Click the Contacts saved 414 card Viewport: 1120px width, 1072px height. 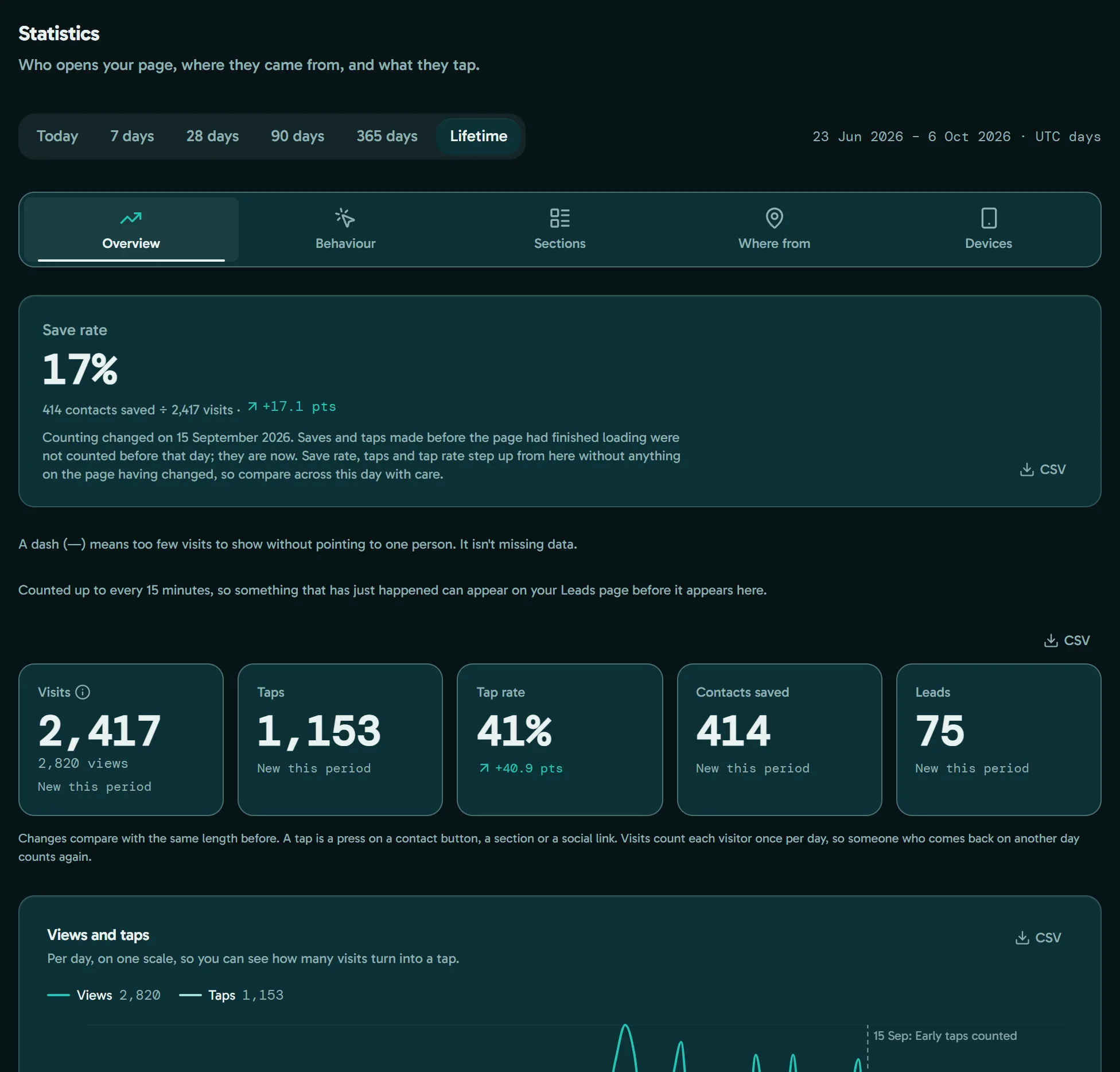(x=779, y=740)
